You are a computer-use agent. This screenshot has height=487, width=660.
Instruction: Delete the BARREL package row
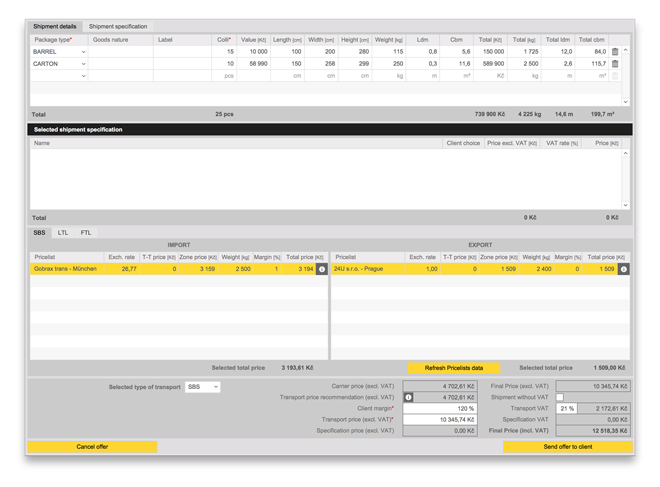tap(615, 51)
